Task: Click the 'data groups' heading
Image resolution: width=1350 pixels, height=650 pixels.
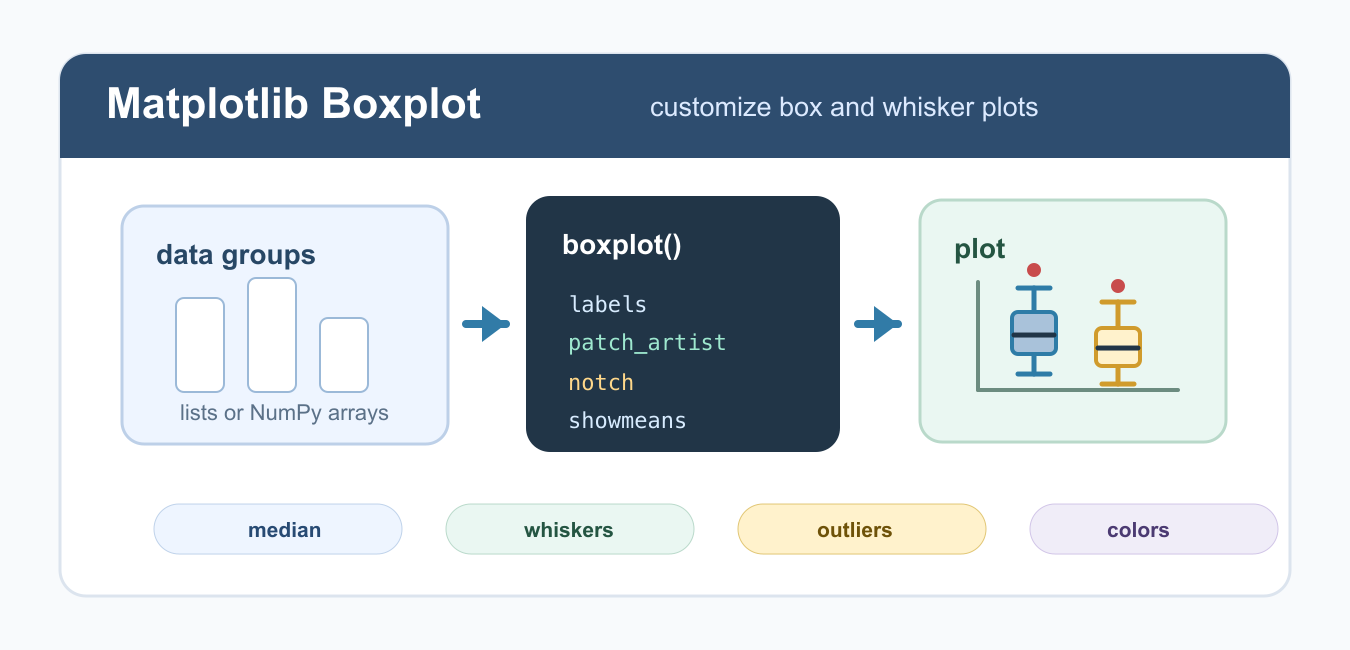Action: point(236,255)
